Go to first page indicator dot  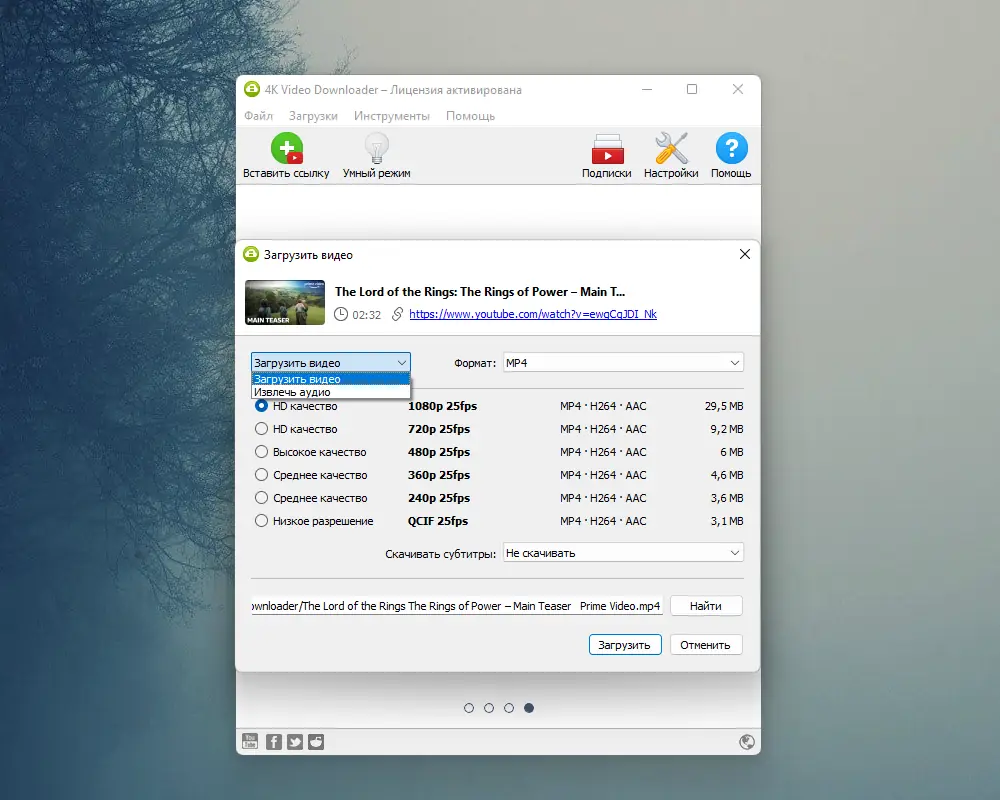469,707
